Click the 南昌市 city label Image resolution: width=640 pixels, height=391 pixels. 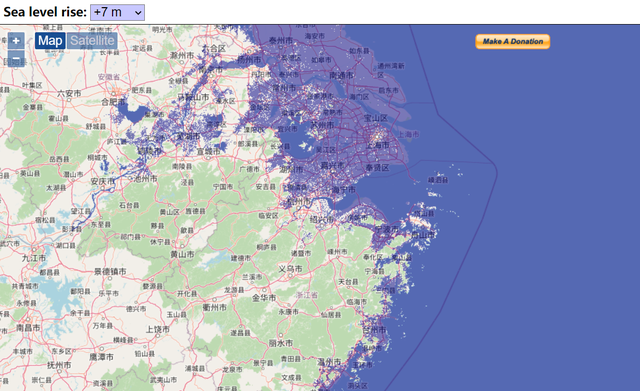[x=28, y=328]
